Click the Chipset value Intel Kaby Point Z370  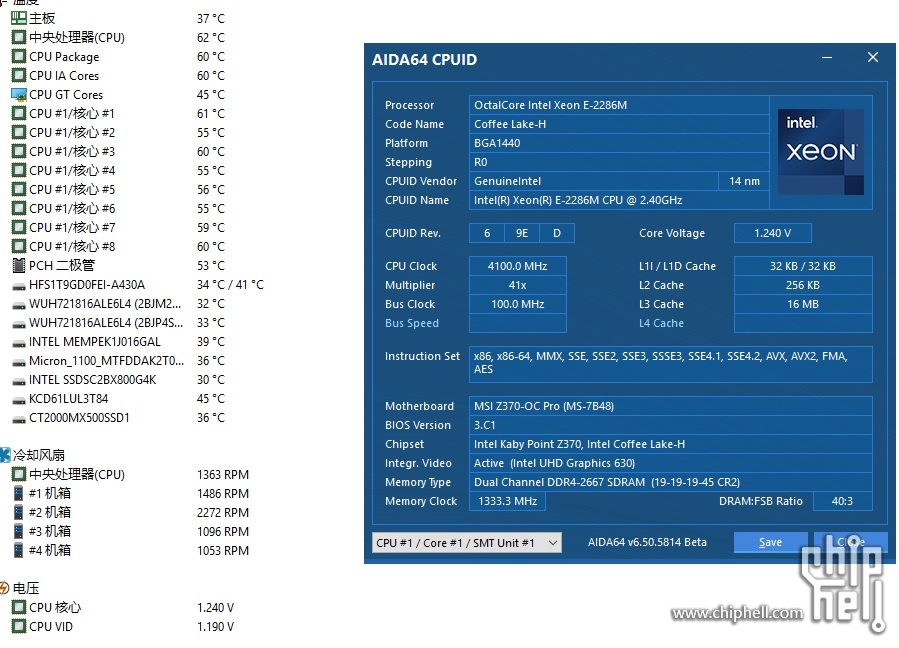click(x=670, y=444)
